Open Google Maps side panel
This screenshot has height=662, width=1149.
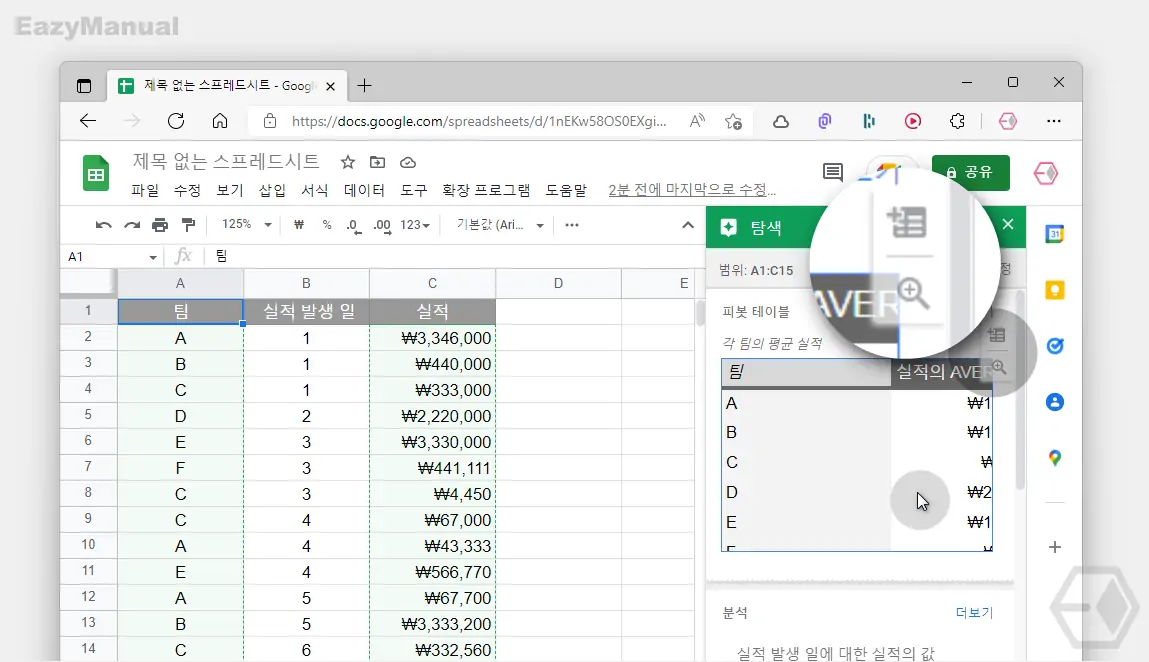coord(1055,458)
